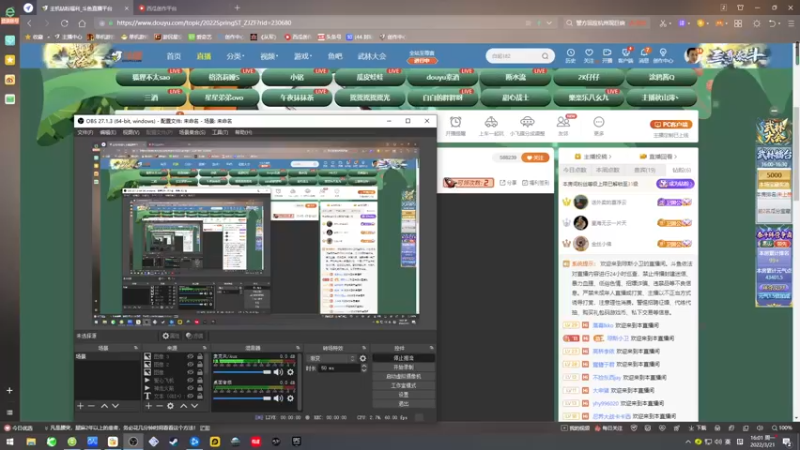Image resolution: width=800 pixels, height=450 pixels.
Task: Click the Douyu search magnifier icon
Action: pos(545,56)
